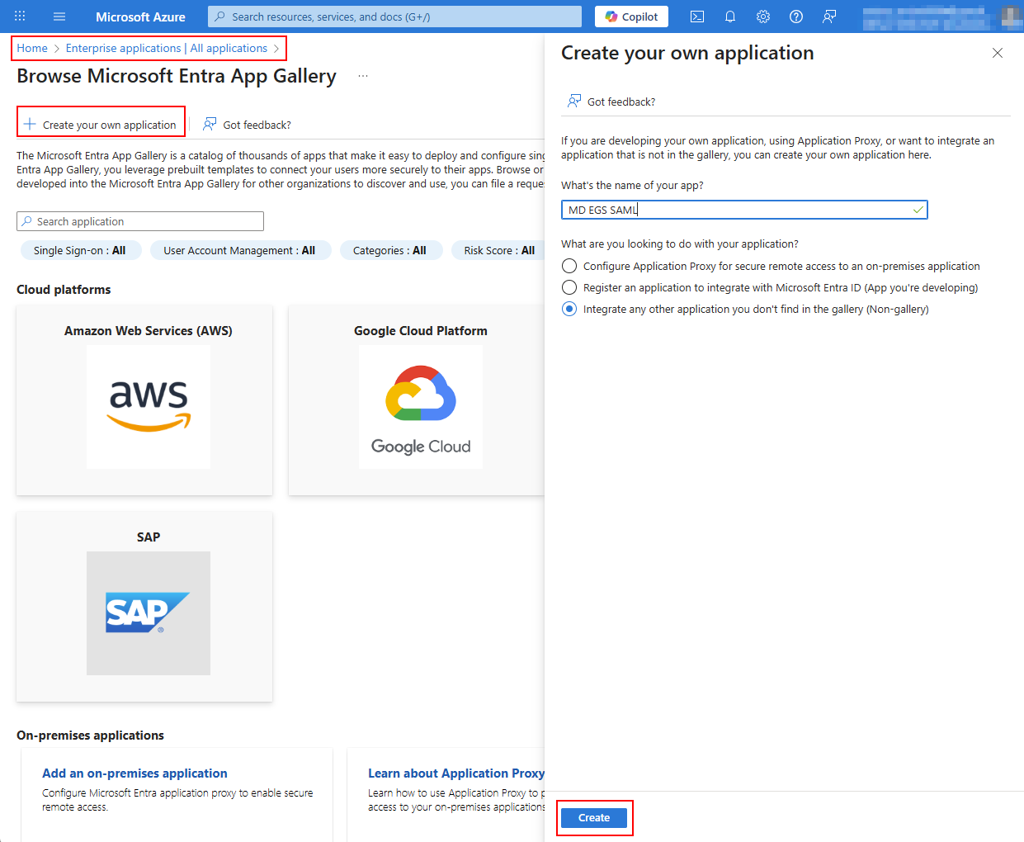Expand the Single Sign-on filter
Viewport: 1024px width, 842px height.
click(80, 251)
